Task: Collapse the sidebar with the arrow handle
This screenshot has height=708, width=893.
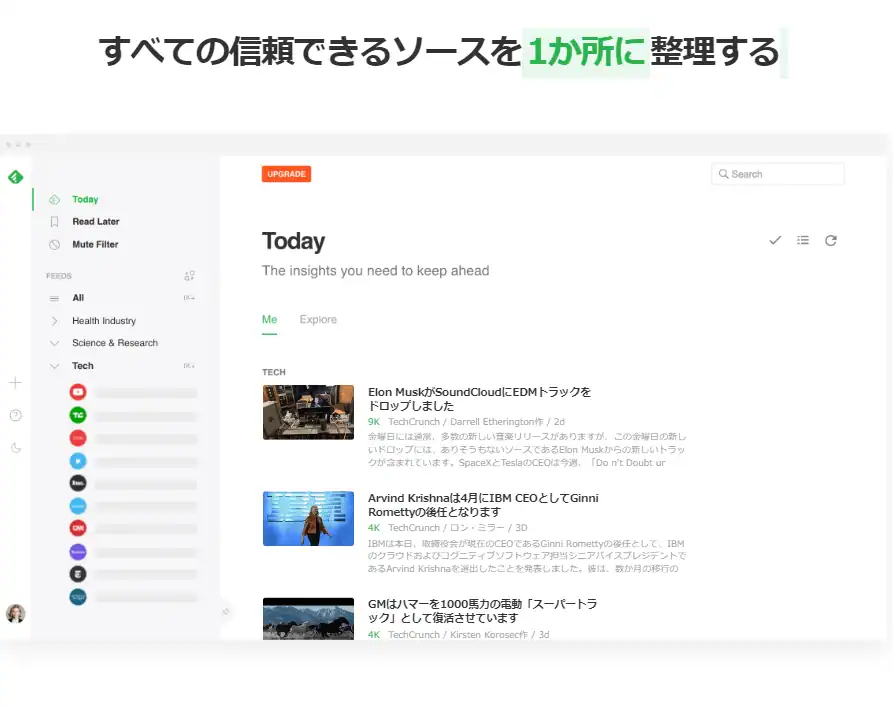Action: [x=226, y=612]
